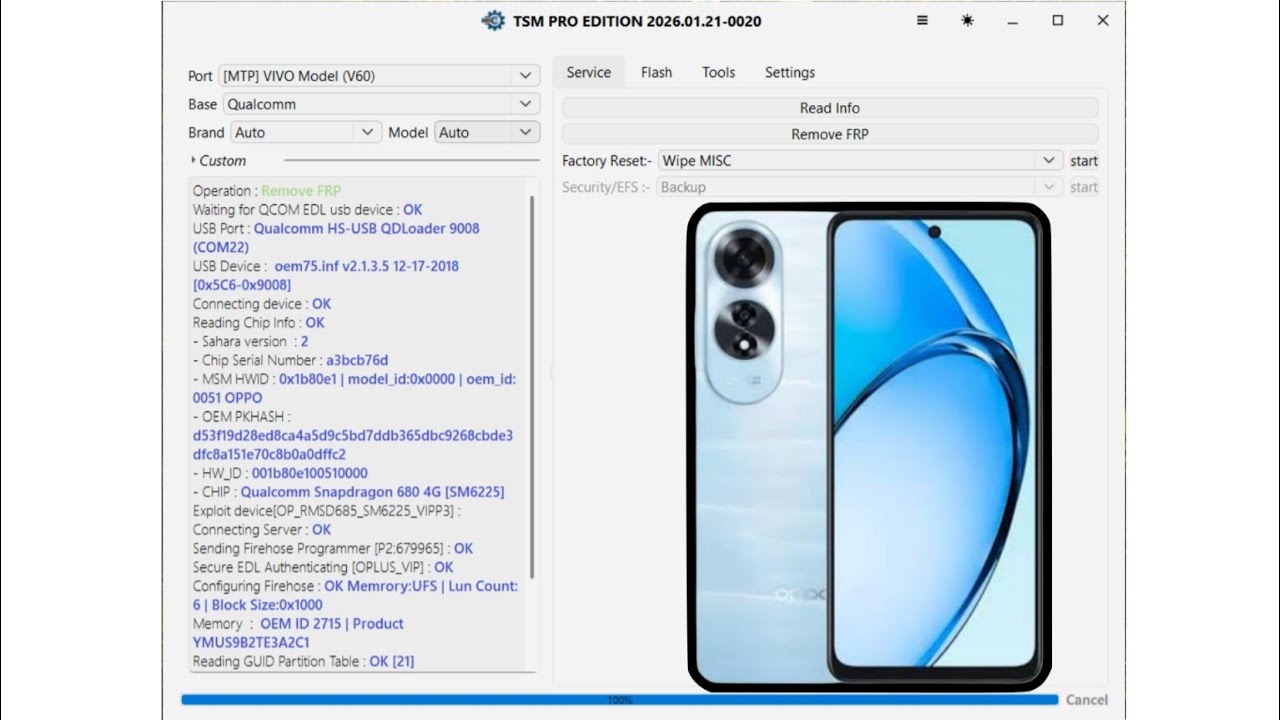
Task: Click 'Secure EDL Authenticating' log line
Action: (x=323, y=567)
